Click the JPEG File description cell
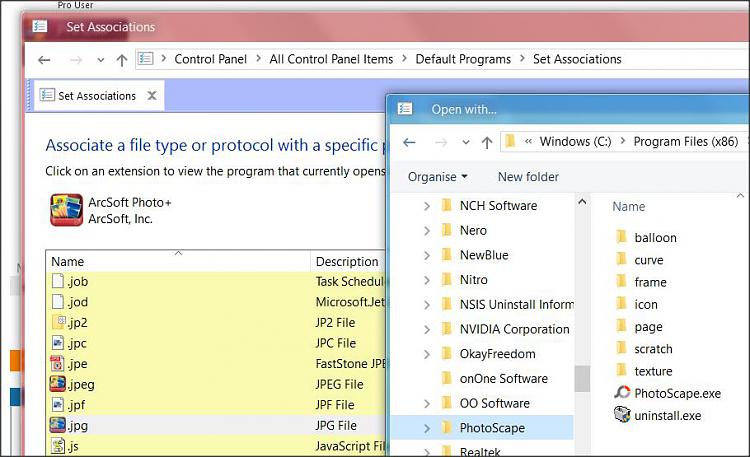Image resolution: width=750 pixels, height=457 pixels. click(339, 384)
